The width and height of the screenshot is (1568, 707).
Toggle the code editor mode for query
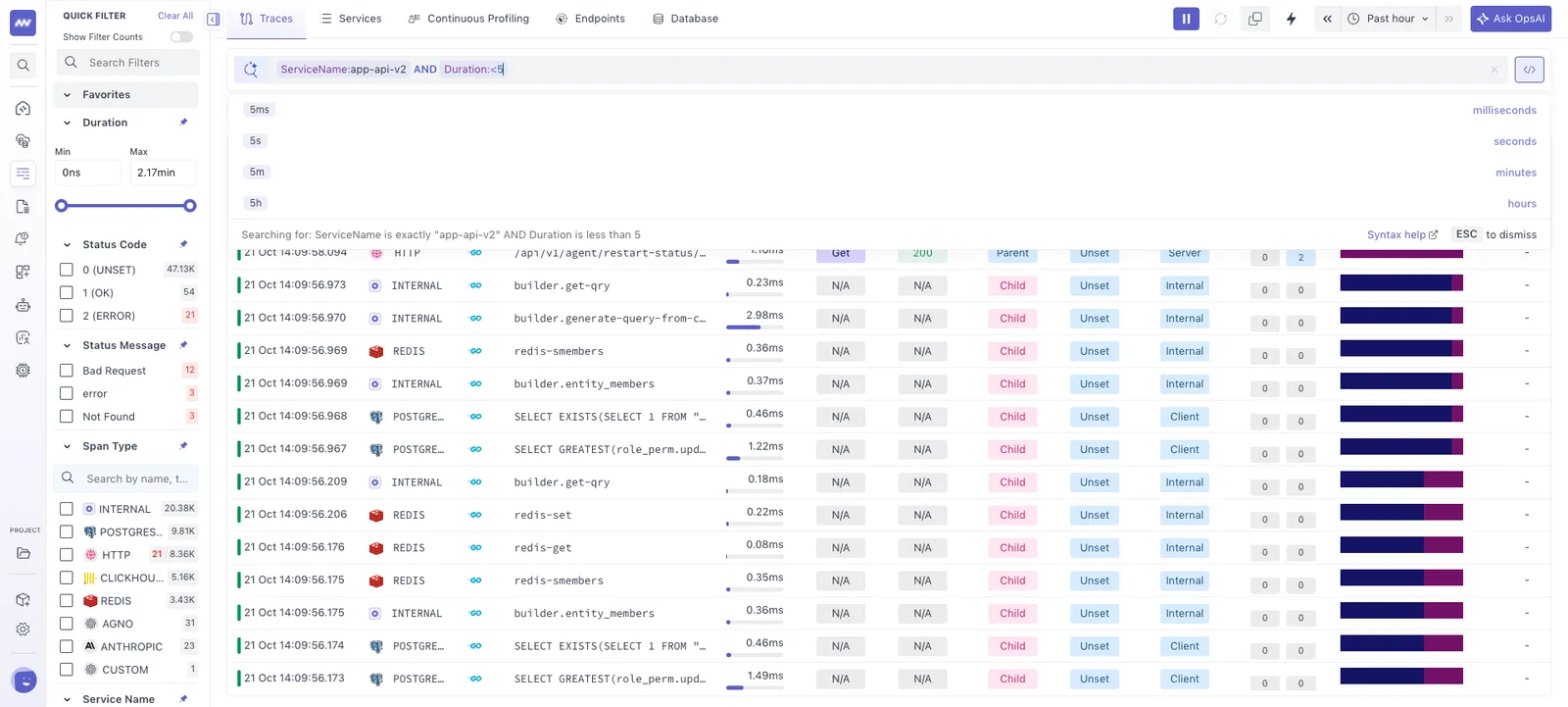coord(1529,70)
